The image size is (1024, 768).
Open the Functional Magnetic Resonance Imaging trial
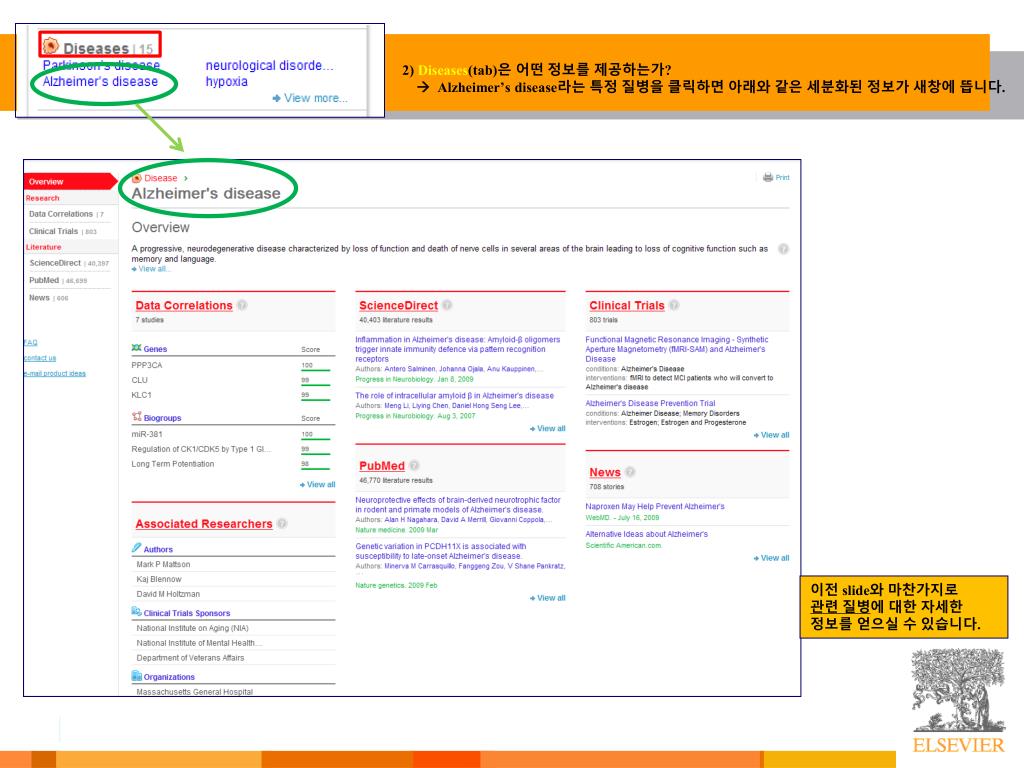(677, 349)
